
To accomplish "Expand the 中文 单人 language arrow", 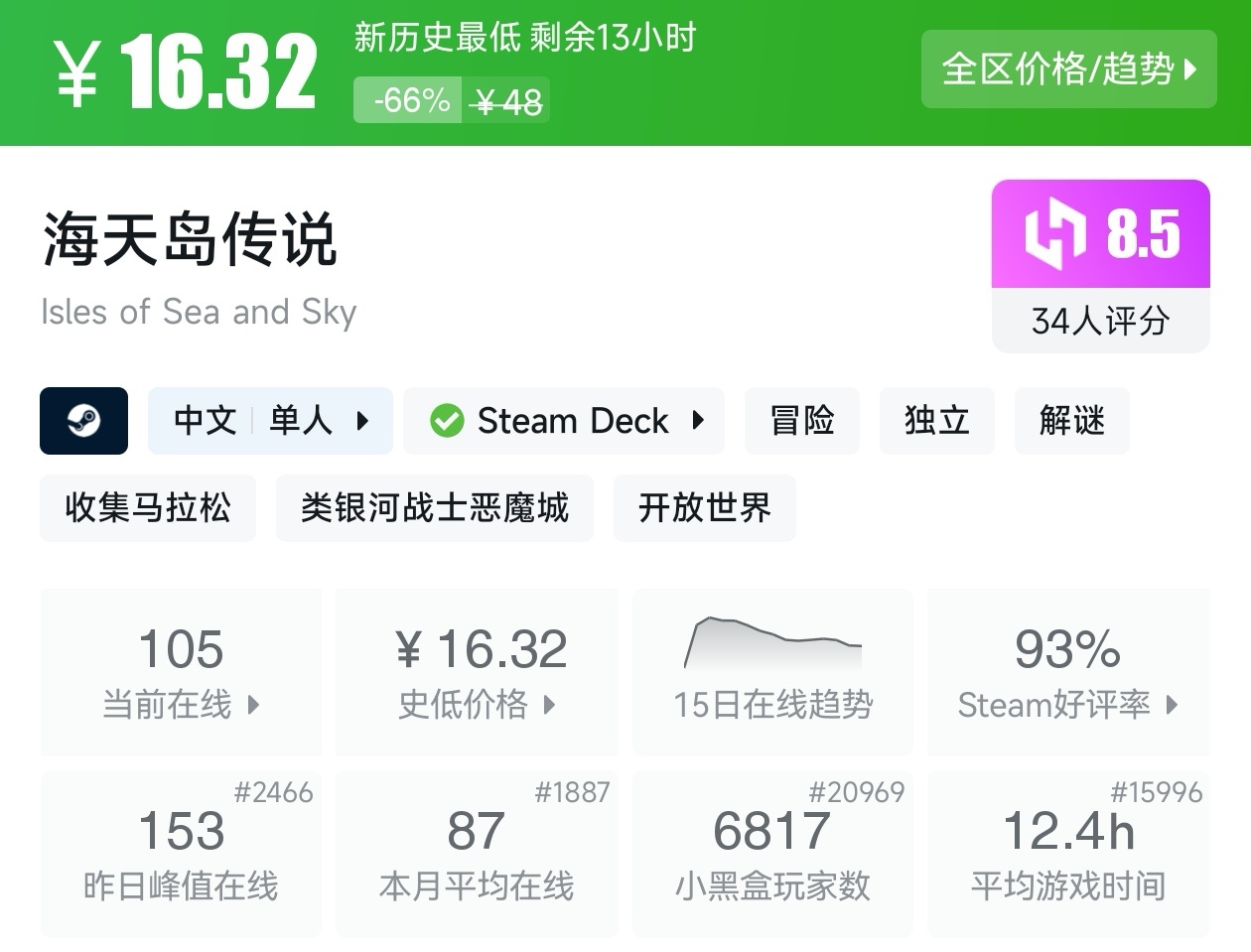I will tap(362, 421).
